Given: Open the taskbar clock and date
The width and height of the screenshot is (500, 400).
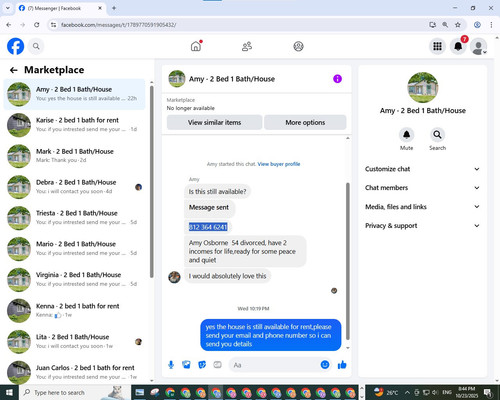Looking at the screenshot, I should tap(466, 392).
